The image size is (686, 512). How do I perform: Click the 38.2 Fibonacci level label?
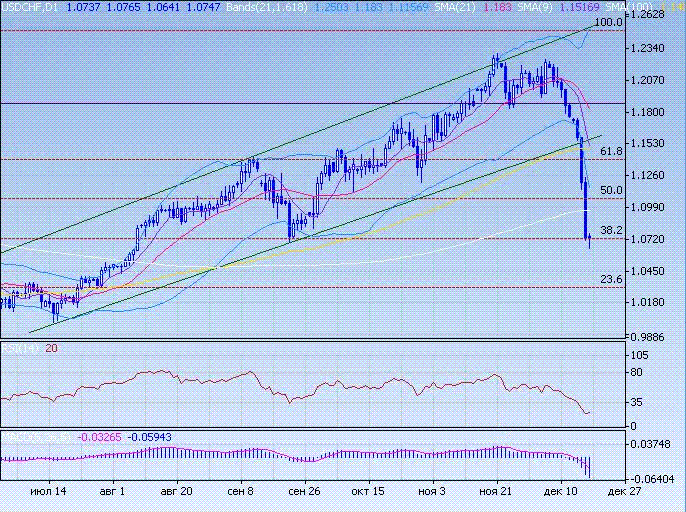(x=612, y=230)
